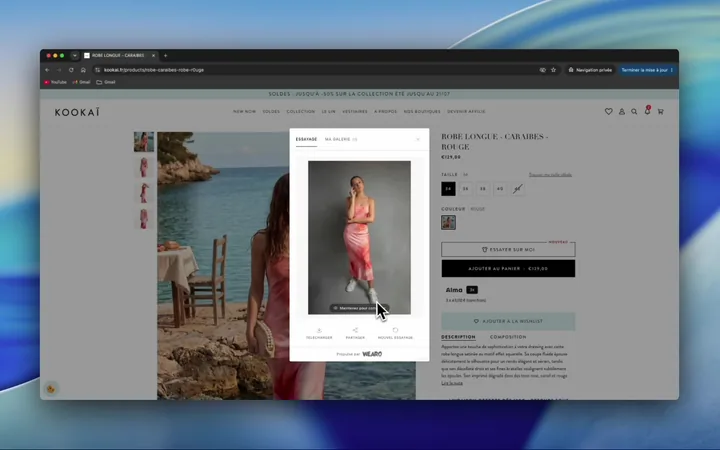Screen dimensions: 720x450
Task: Reload the browser page
Action: coord(71,70)
